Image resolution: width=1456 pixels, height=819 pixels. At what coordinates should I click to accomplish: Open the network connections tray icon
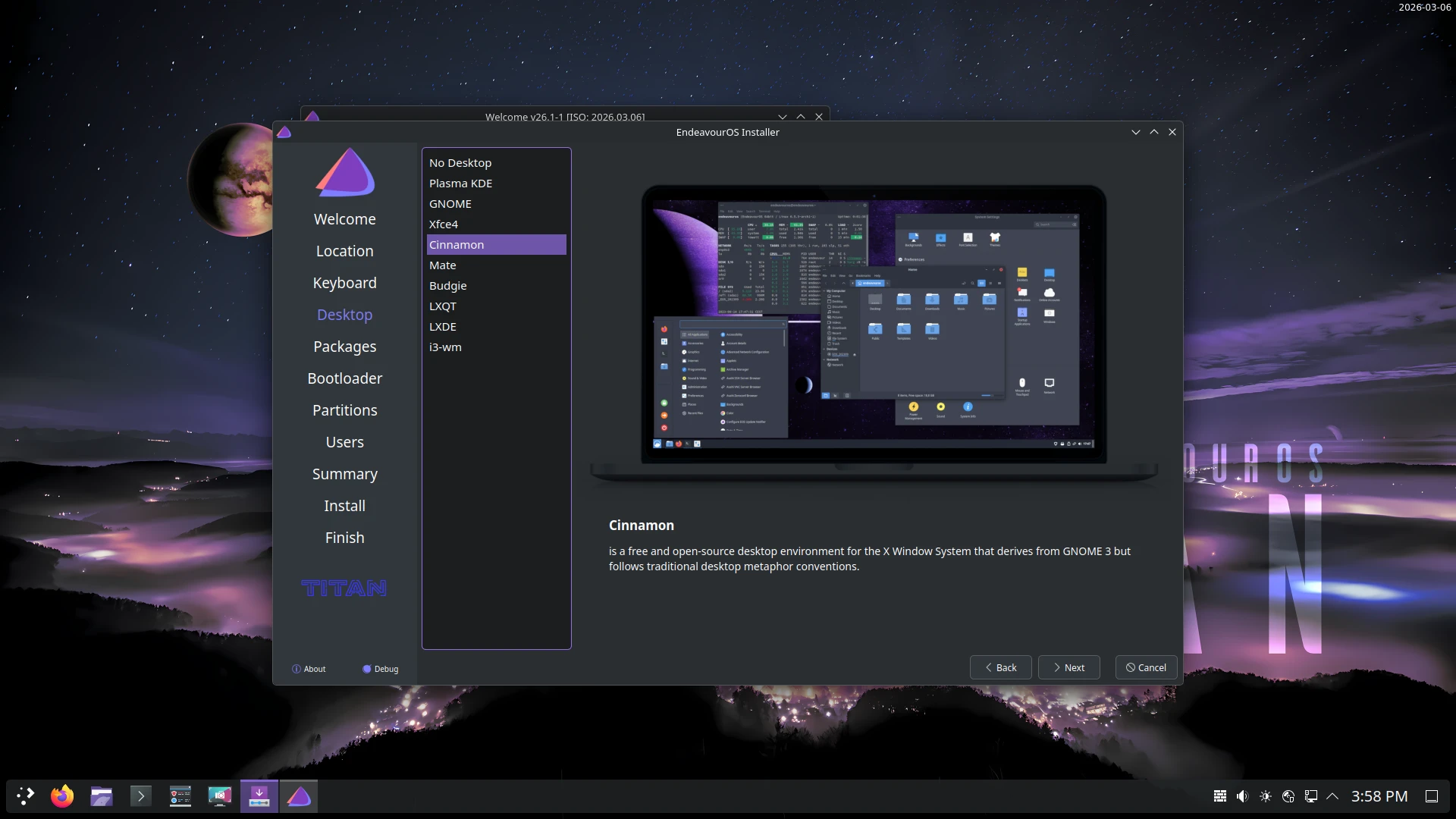1310,796
